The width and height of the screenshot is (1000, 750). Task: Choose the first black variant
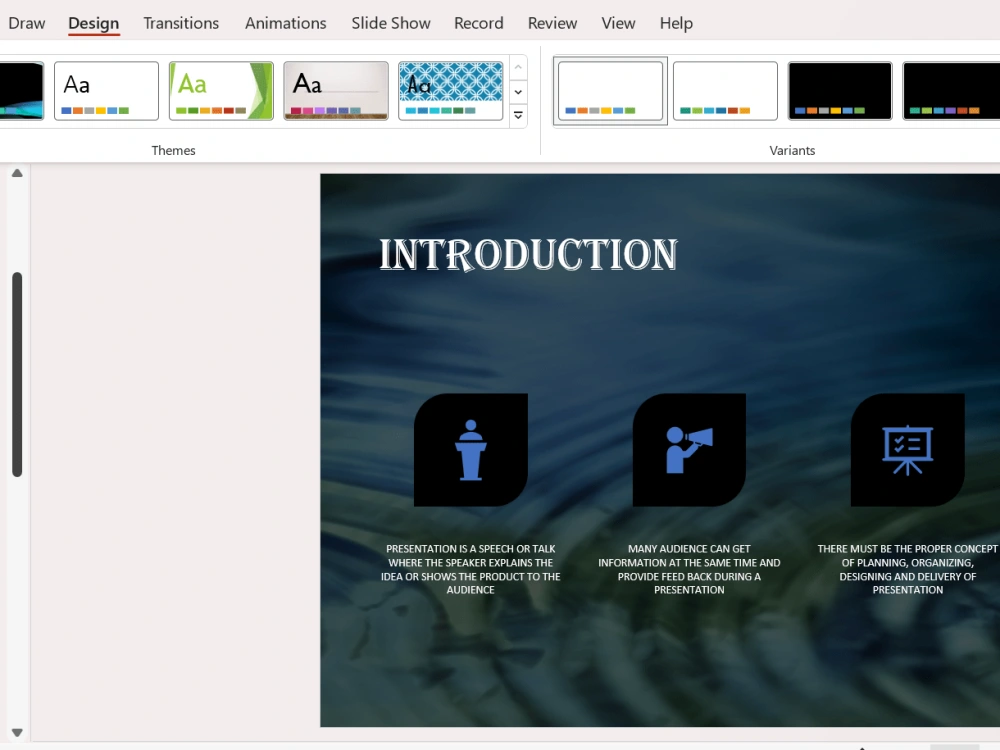coord(840,91)
